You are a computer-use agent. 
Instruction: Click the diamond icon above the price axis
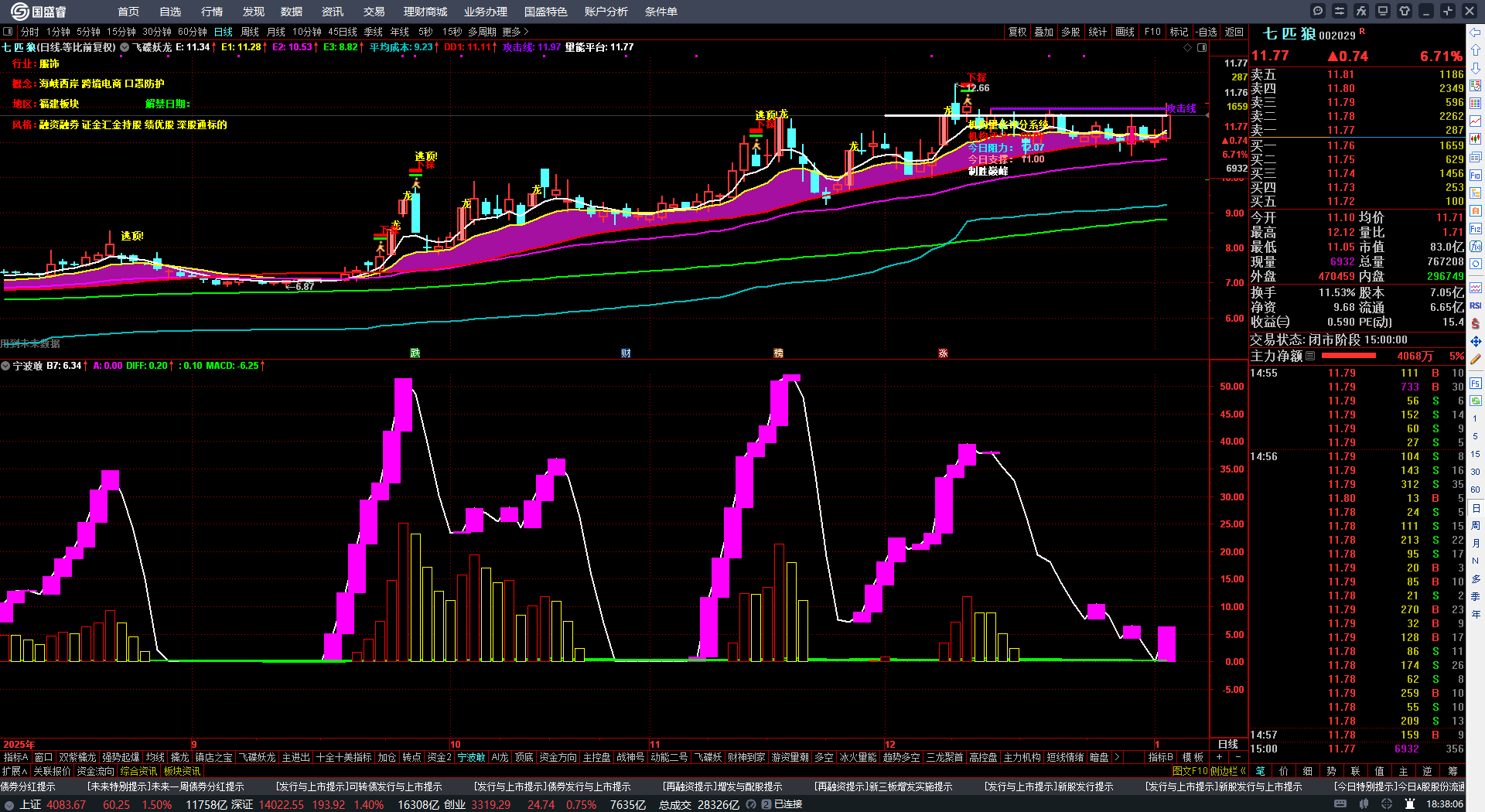point(1188,48)
